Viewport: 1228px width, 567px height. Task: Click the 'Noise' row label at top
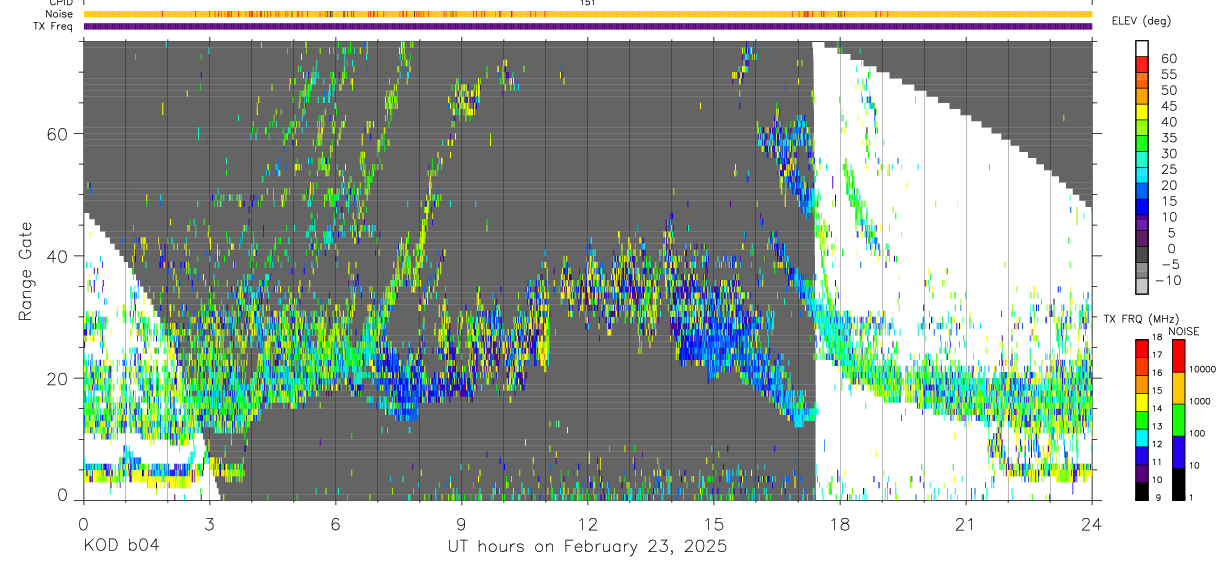point(58,14)
